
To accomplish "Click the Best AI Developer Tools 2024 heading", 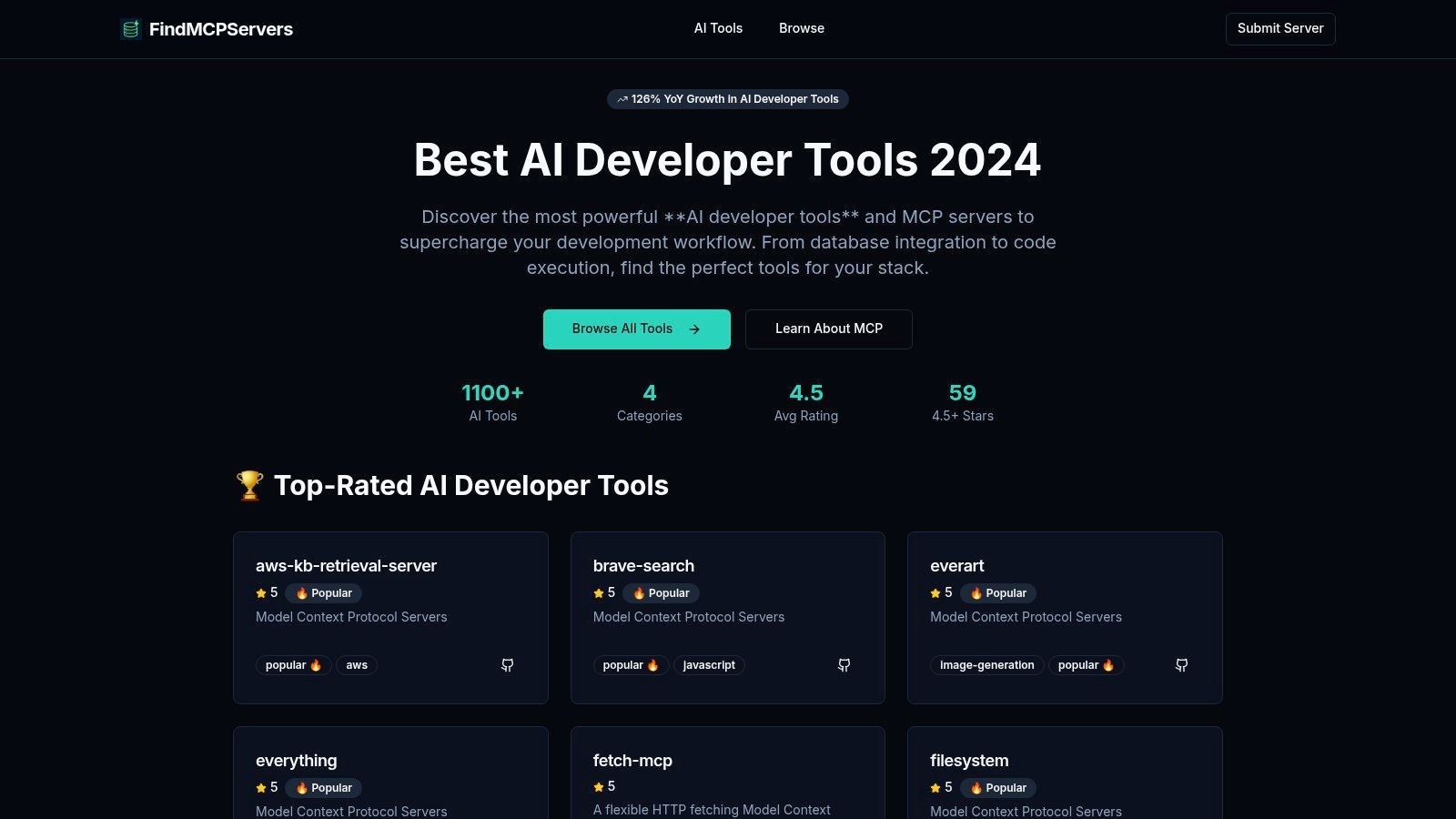I will [728, 160].
